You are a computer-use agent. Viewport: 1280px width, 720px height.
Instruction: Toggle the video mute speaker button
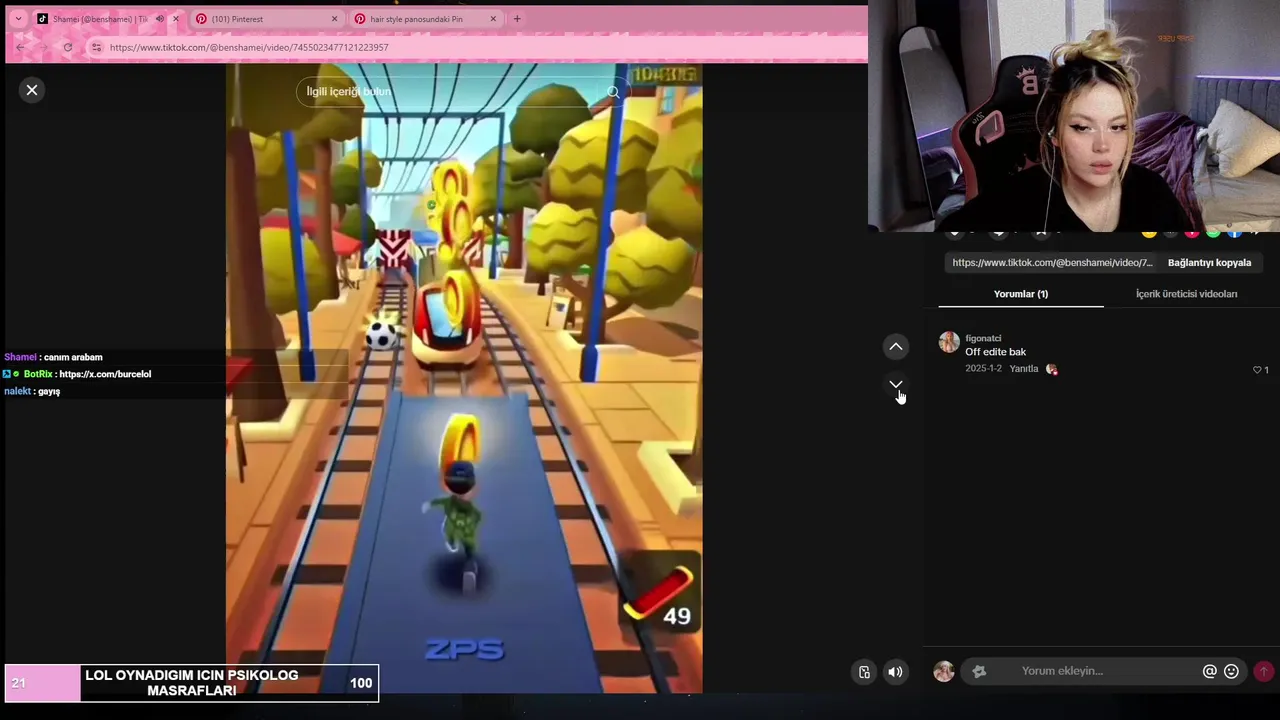click(895, 672)
